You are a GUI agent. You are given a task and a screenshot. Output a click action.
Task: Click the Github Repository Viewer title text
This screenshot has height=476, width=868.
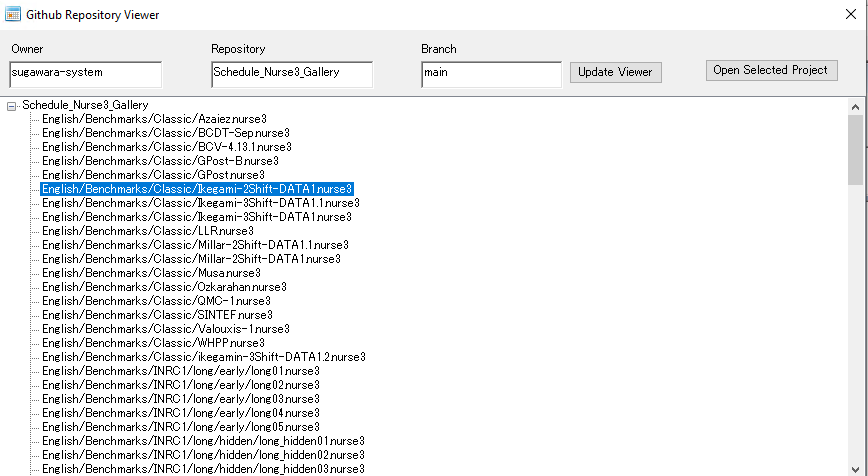[x=92, y=15]
